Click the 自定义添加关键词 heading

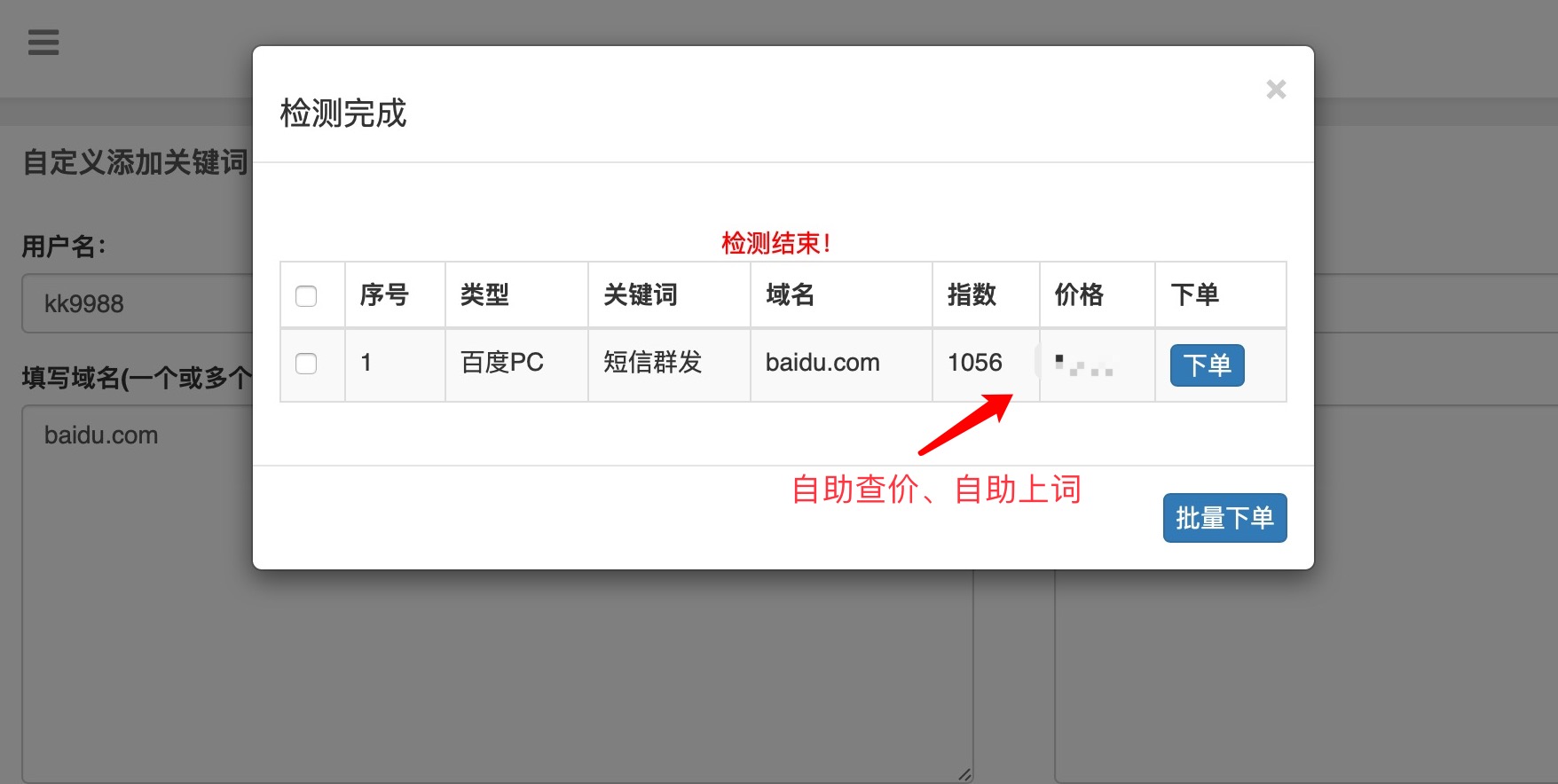(136, 162)
